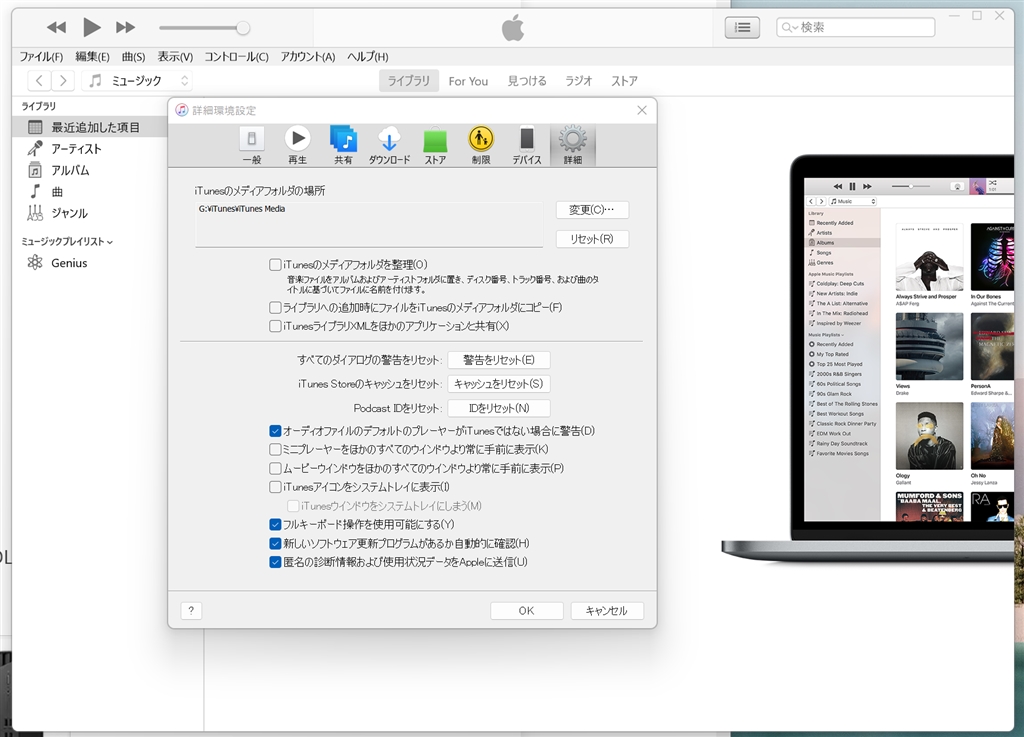Click the forward navigation arrow
This screenshot has height=737, width=1024.
click(x=63, y=80)
